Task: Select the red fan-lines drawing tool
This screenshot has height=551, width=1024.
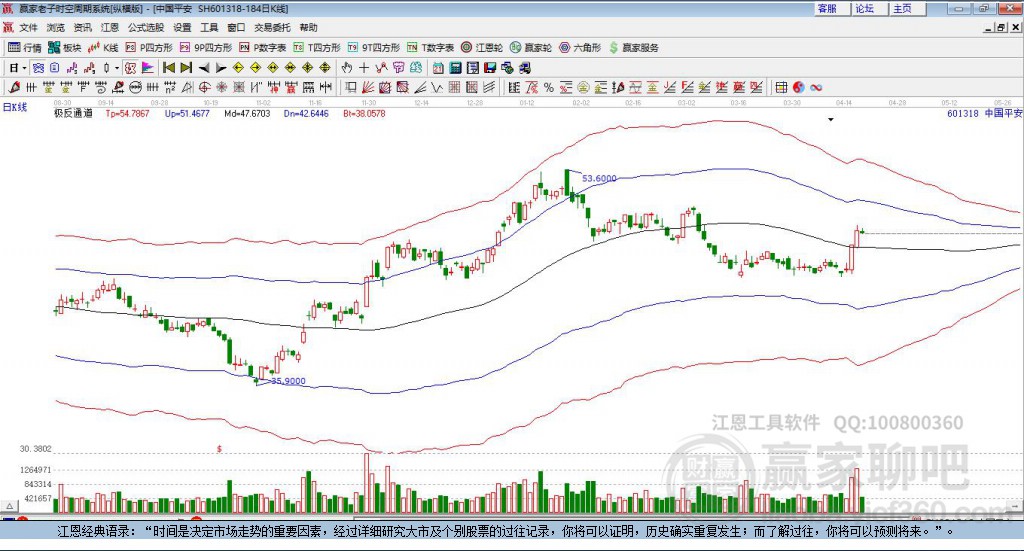Action: tap(368, 87)
